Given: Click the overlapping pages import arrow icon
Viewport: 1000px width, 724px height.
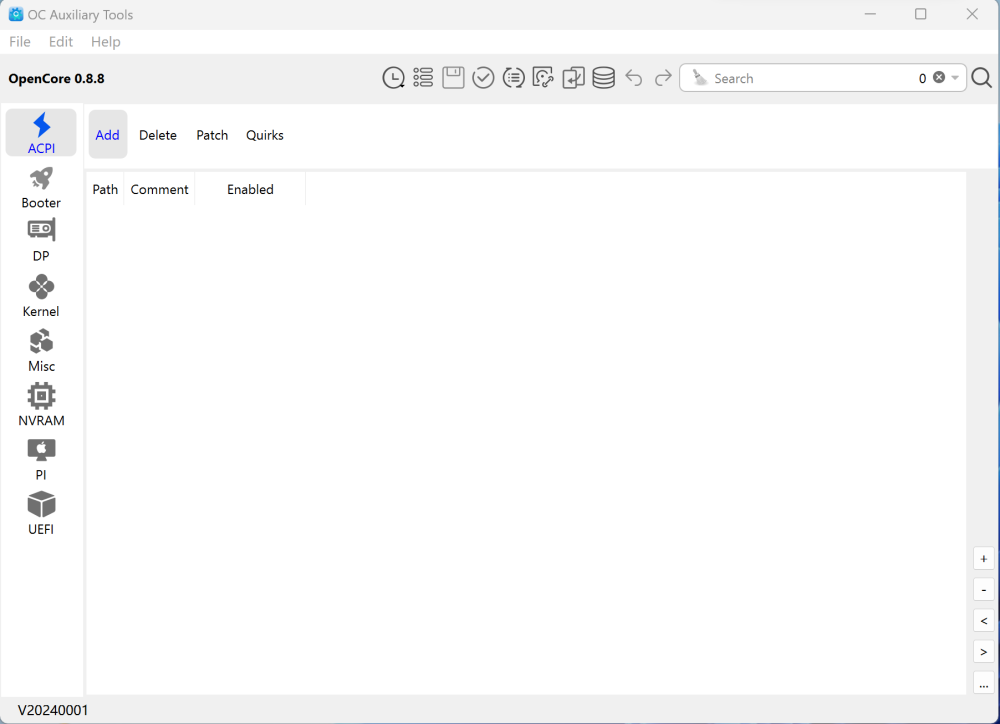Looking at the screenshot, I should (573, 78).
